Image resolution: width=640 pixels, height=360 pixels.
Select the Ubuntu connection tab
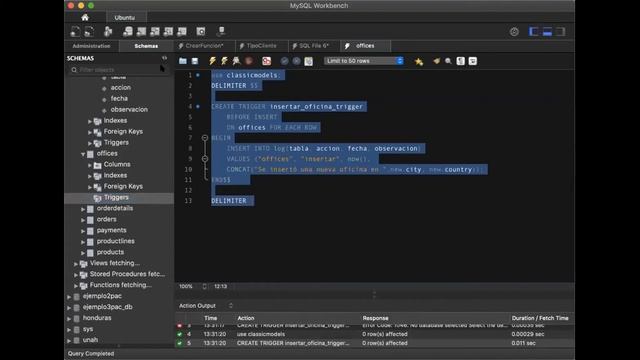tap(124, 18)
